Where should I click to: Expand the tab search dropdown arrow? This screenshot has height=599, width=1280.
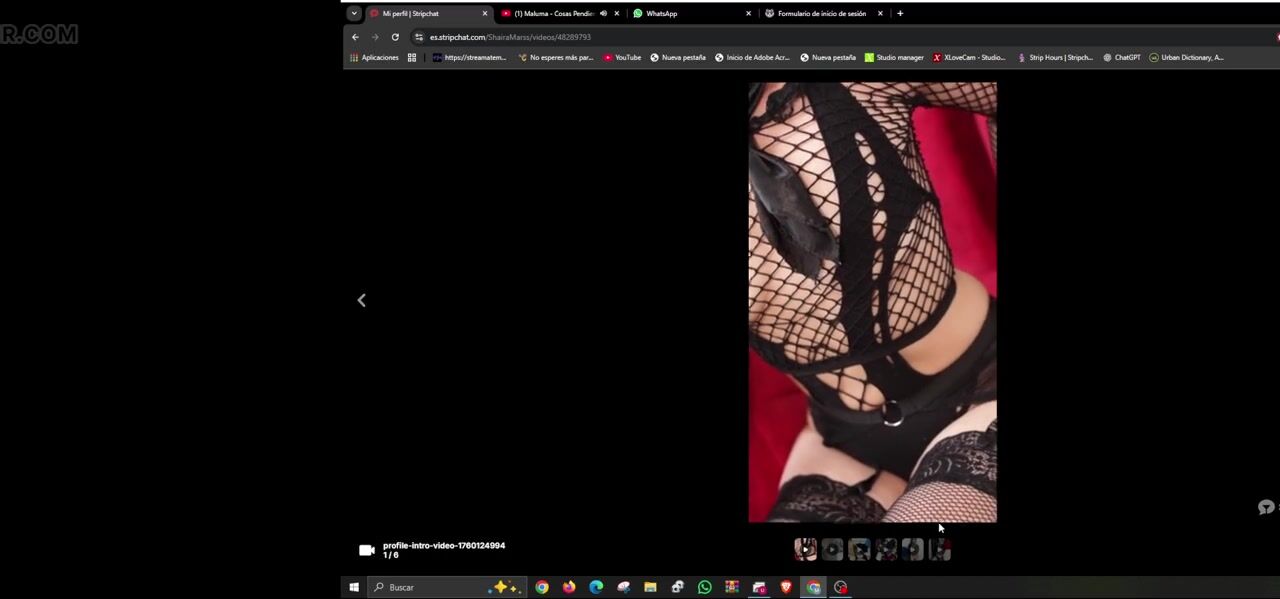click(354, 14)
